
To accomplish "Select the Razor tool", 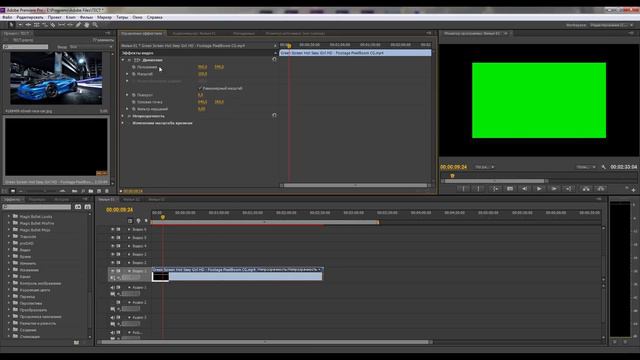I will tap(53, 25).
